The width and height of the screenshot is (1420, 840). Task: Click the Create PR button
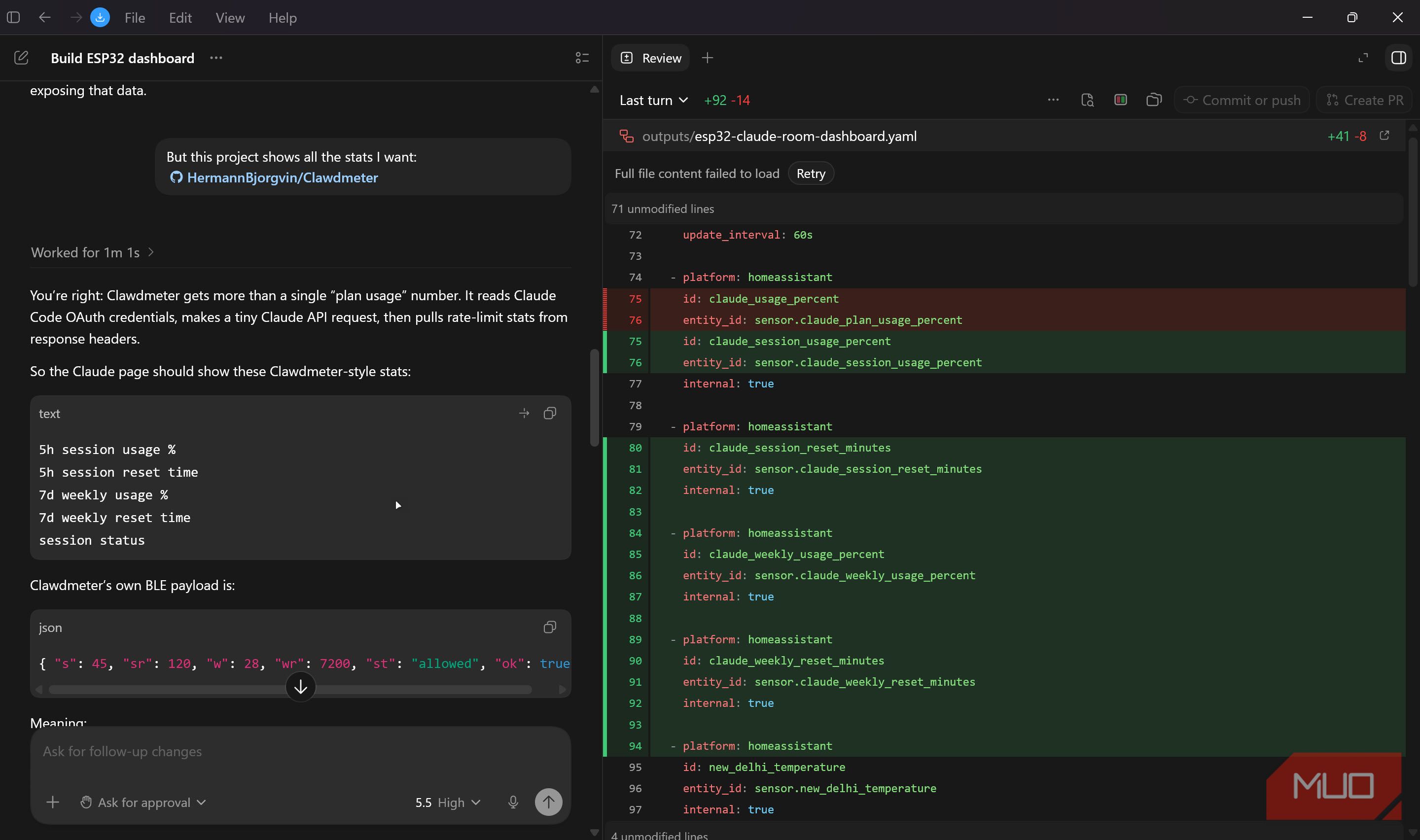point(1364,100)
